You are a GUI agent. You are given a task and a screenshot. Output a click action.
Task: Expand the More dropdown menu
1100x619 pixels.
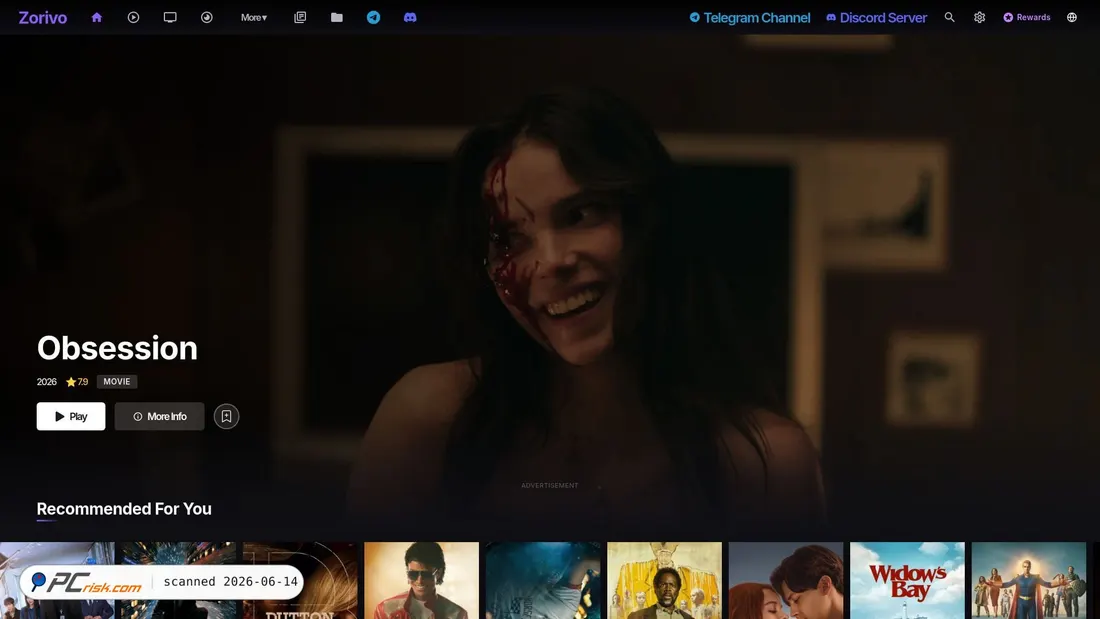click(x=254, y=18)
